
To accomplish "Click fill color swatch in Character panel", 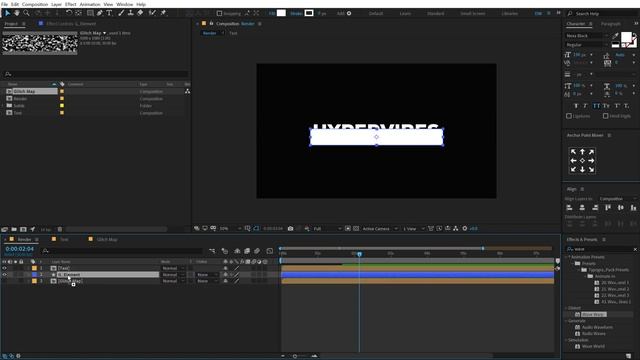I will 626,38.
